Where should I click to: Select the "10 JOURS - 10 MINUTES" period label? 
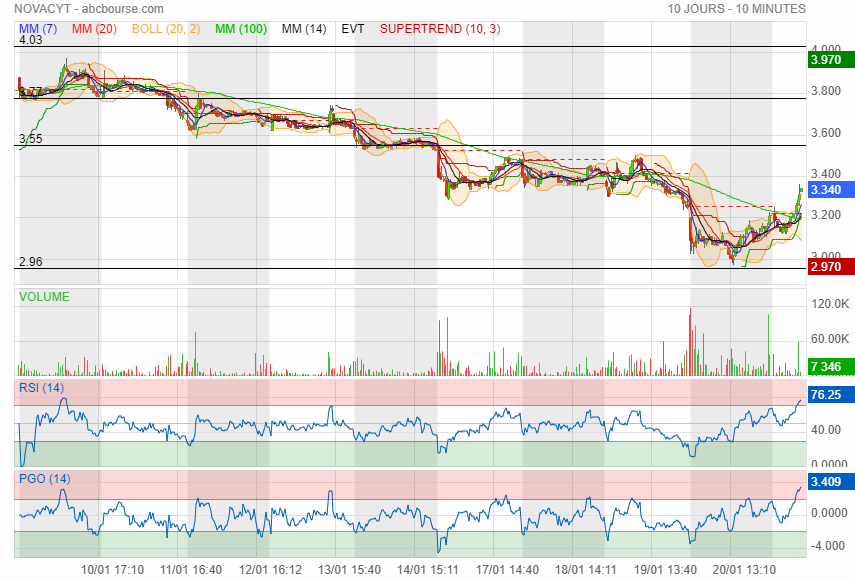[737, 9]
